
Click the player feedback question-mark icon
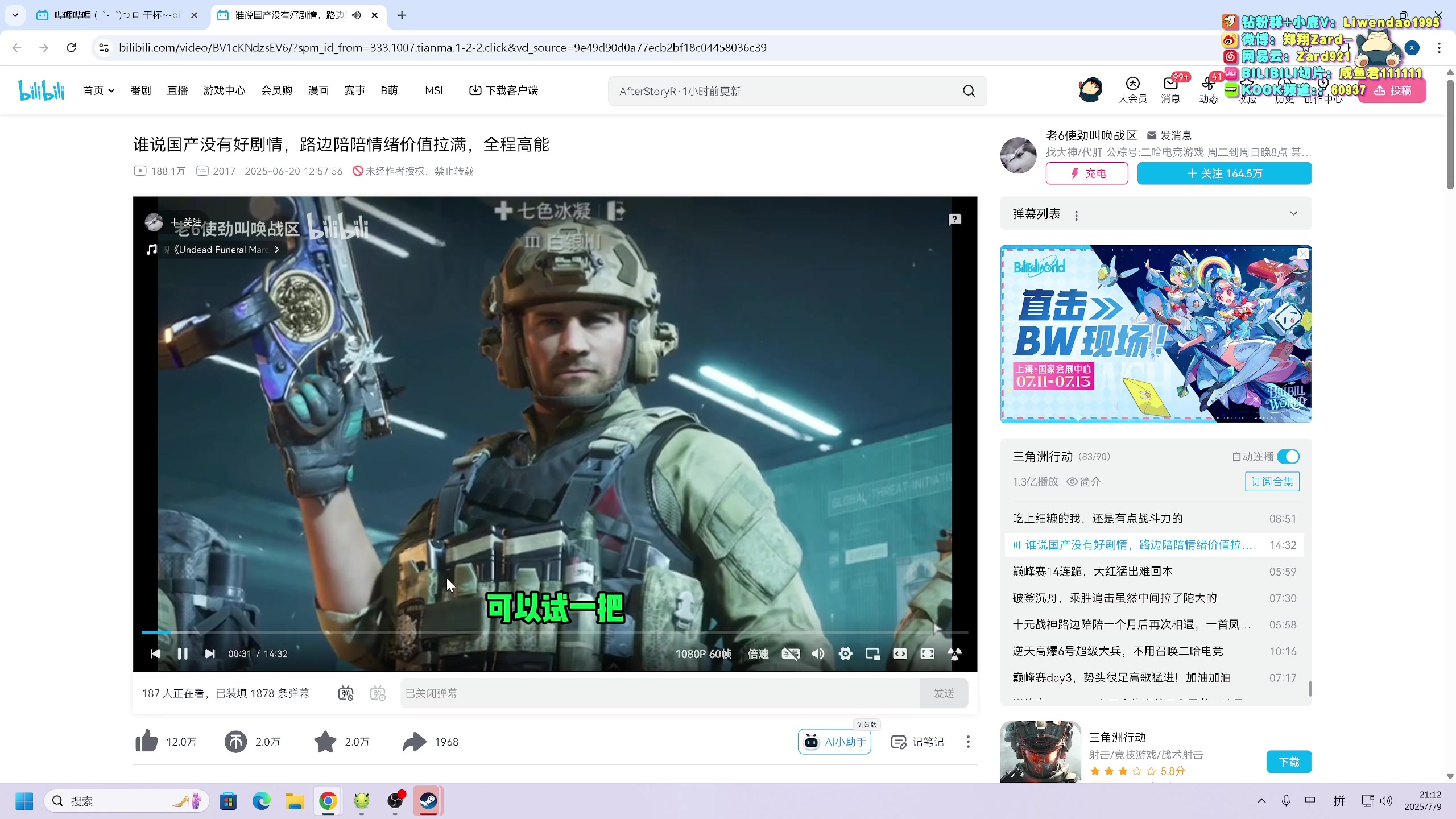point(954,220)
